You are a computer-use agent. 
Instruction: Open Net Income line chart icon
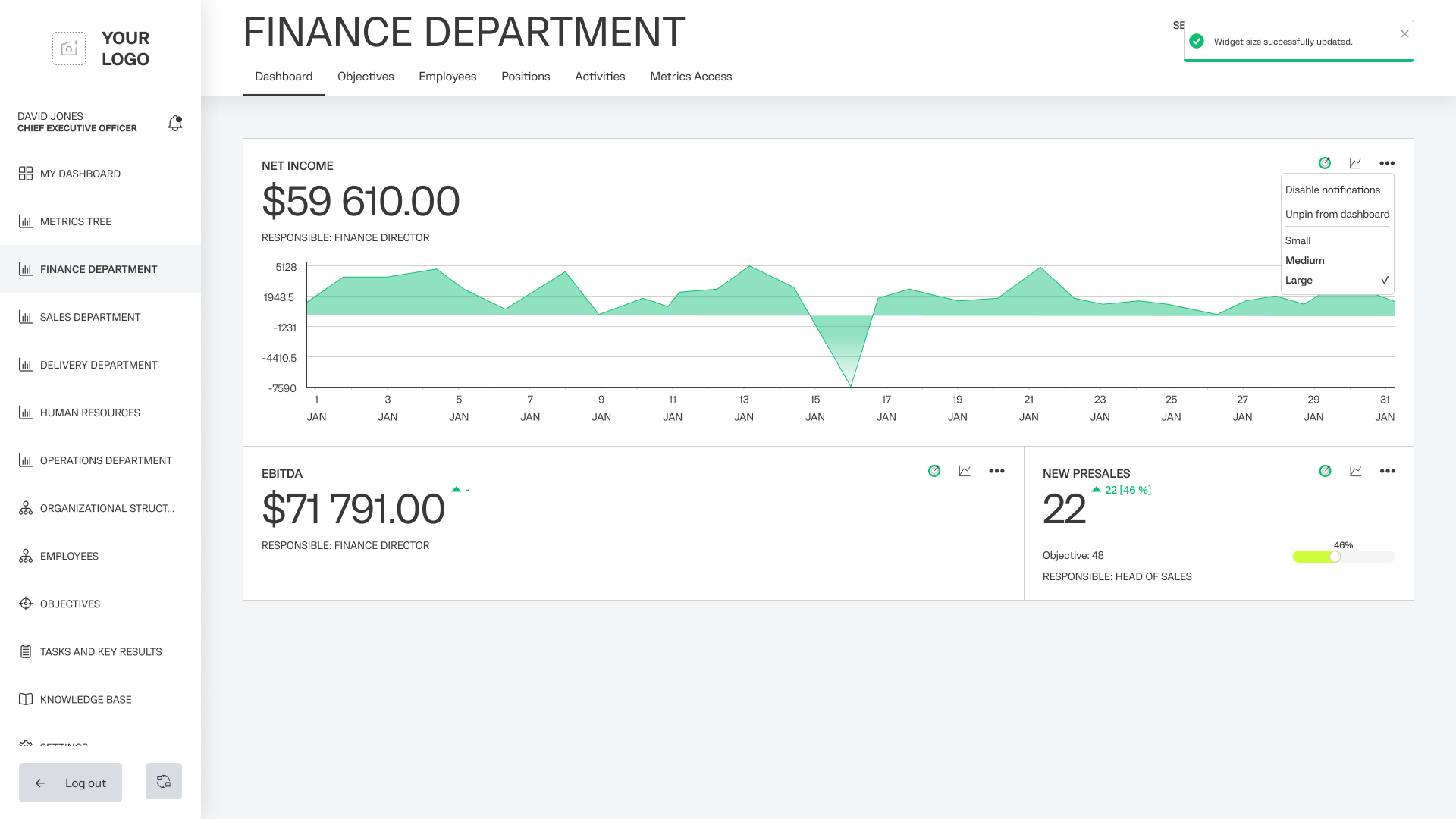click(x=1355, y=163)
